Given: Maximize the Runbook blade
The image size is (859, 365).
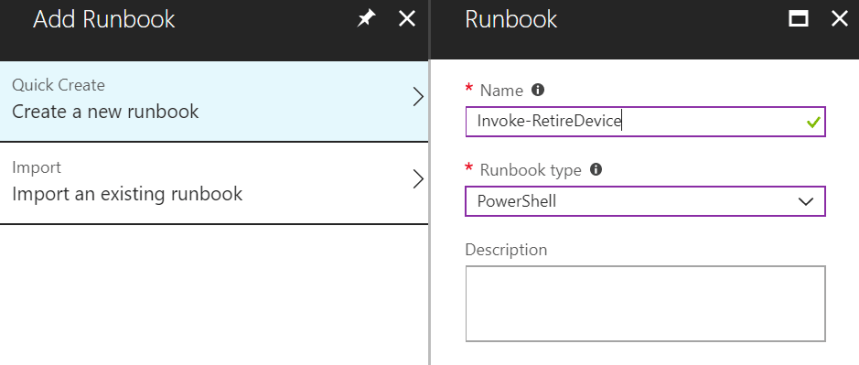Looking at the screenshot, I should click(798, 19).
